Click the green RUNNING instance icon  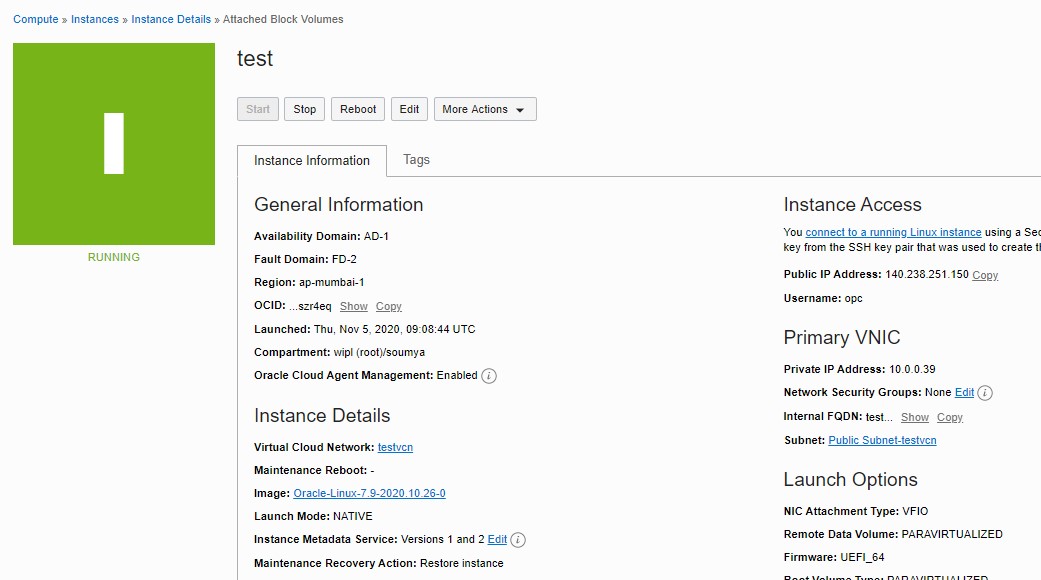coord(113,143)
